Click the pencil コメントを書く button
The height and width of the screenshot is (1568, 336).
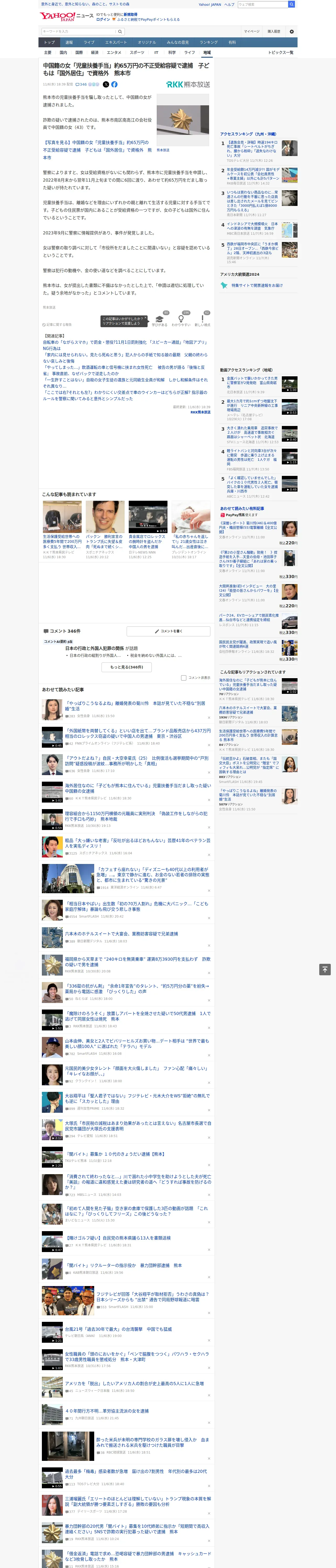click(168, 631)
